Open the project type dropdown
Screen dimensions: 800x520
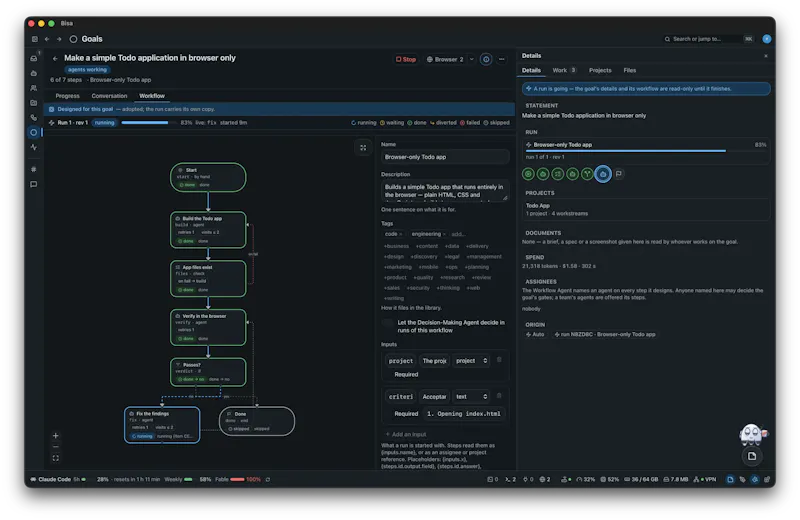coord(471,361)
